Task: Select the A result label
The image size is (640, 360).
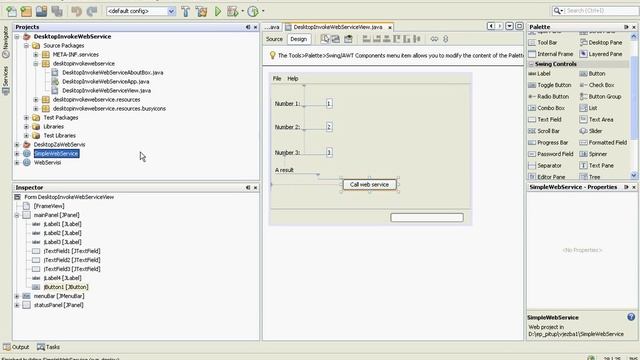Action: [x=284, y=170]
